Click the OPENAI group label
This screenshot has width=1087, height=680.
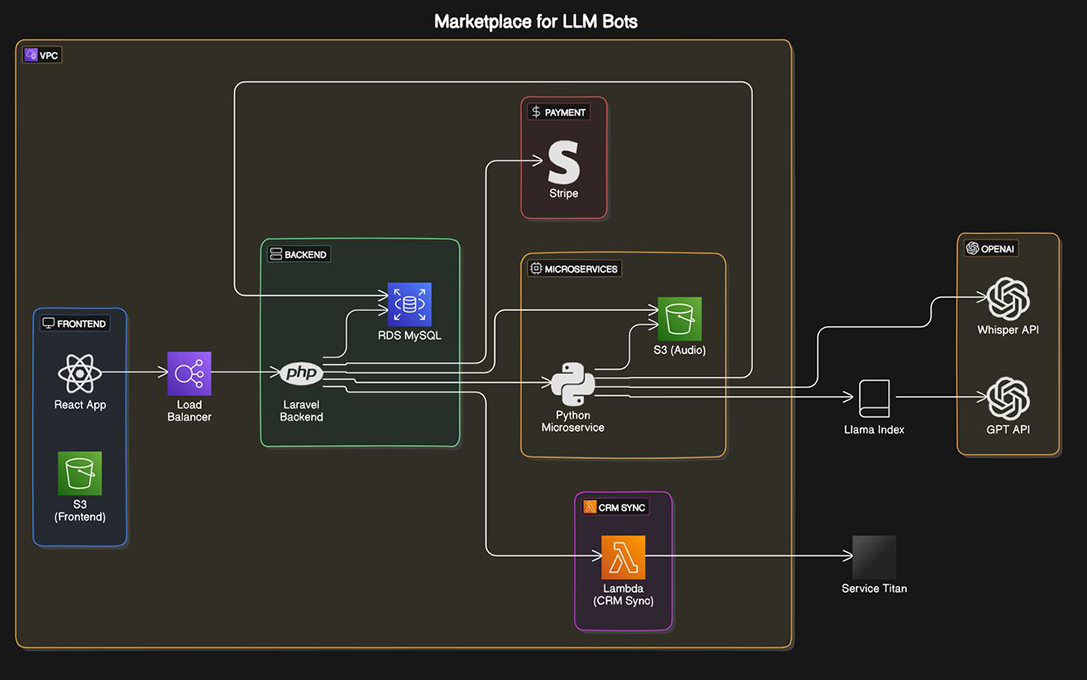click(992, 248)
